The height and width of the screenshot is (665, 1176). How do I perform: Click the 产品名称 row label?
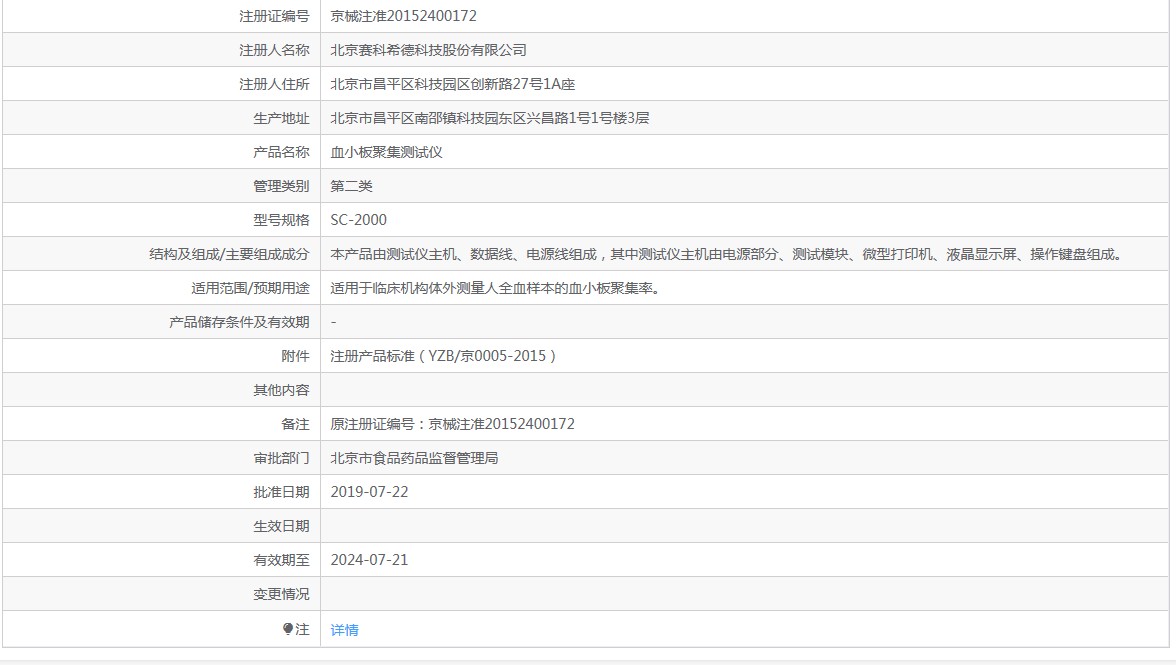point(281,152)
